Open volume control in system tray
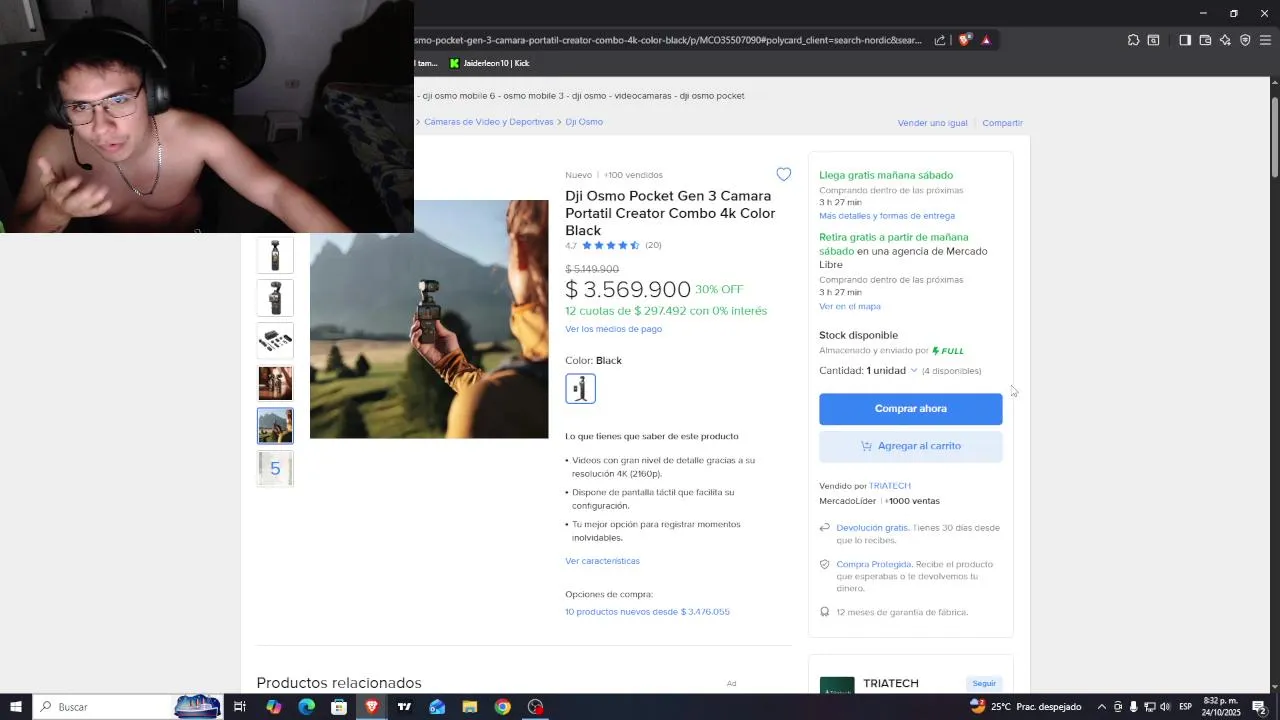1280x720 pixels. (x=1165, y=707)
